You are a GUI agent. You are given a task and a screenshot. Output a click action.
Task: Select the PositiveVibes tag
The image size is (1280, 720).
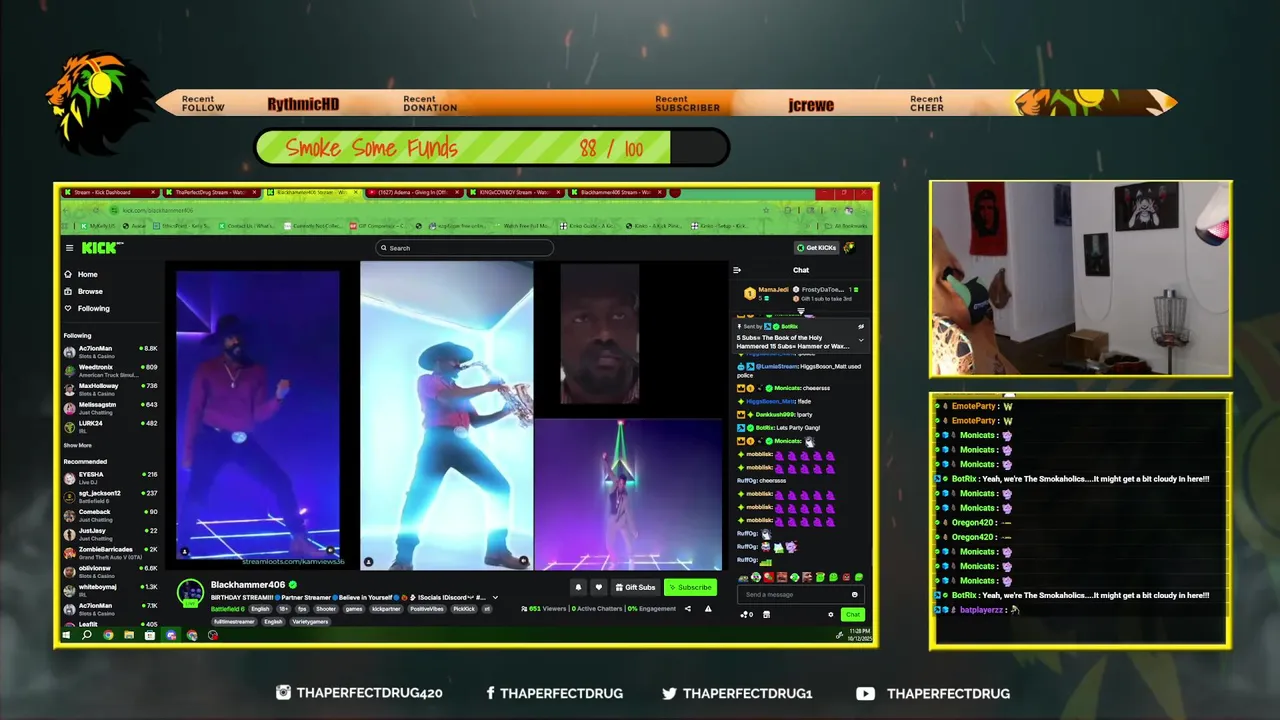pos(427,608)
